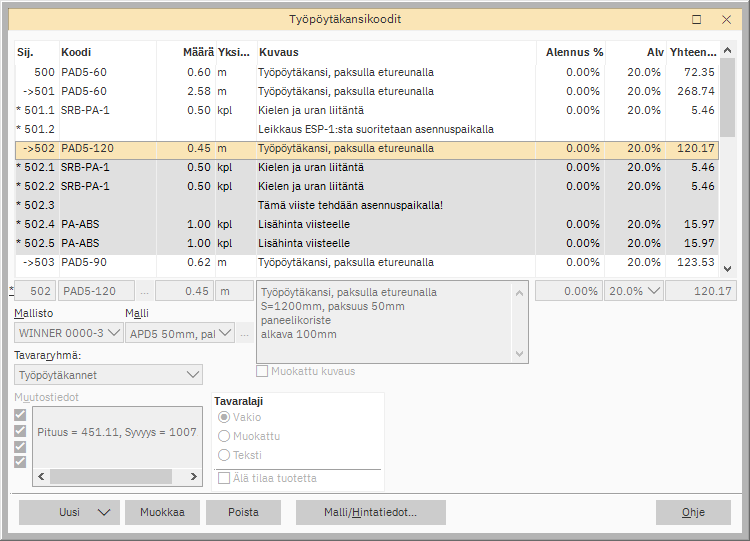Viewport: 750px width, 541px height.
Task: Select row 503 PAD5-90 in the list
Action: (x=300, y=263)
